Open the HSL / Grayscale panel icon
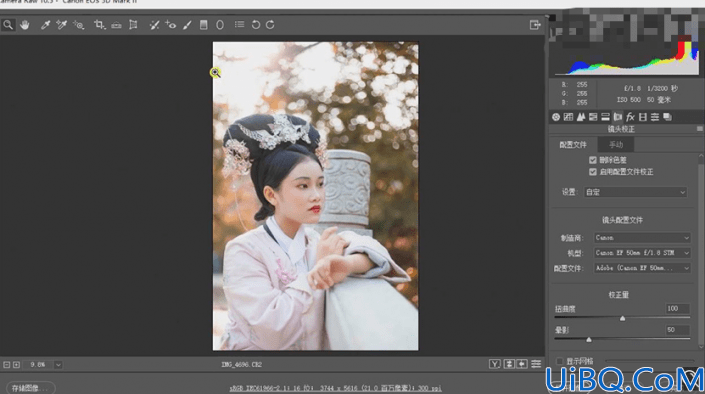 click(593, 117)
